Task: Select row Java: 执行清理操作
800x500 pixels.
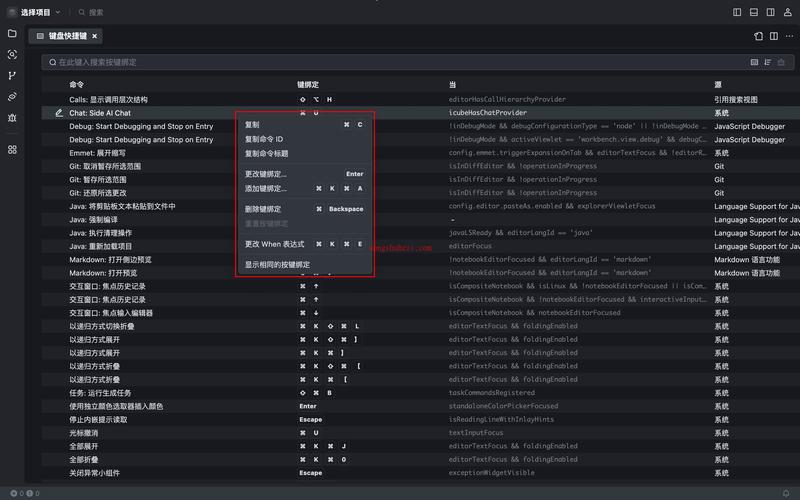Action: click(420, 233)
